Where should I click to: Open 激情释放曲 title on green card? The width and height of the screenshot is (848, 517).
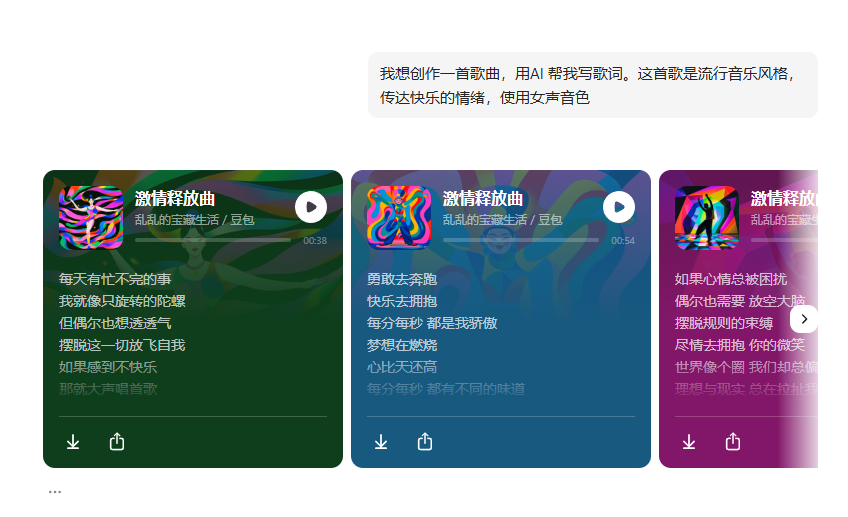click(x=175, y=198)
